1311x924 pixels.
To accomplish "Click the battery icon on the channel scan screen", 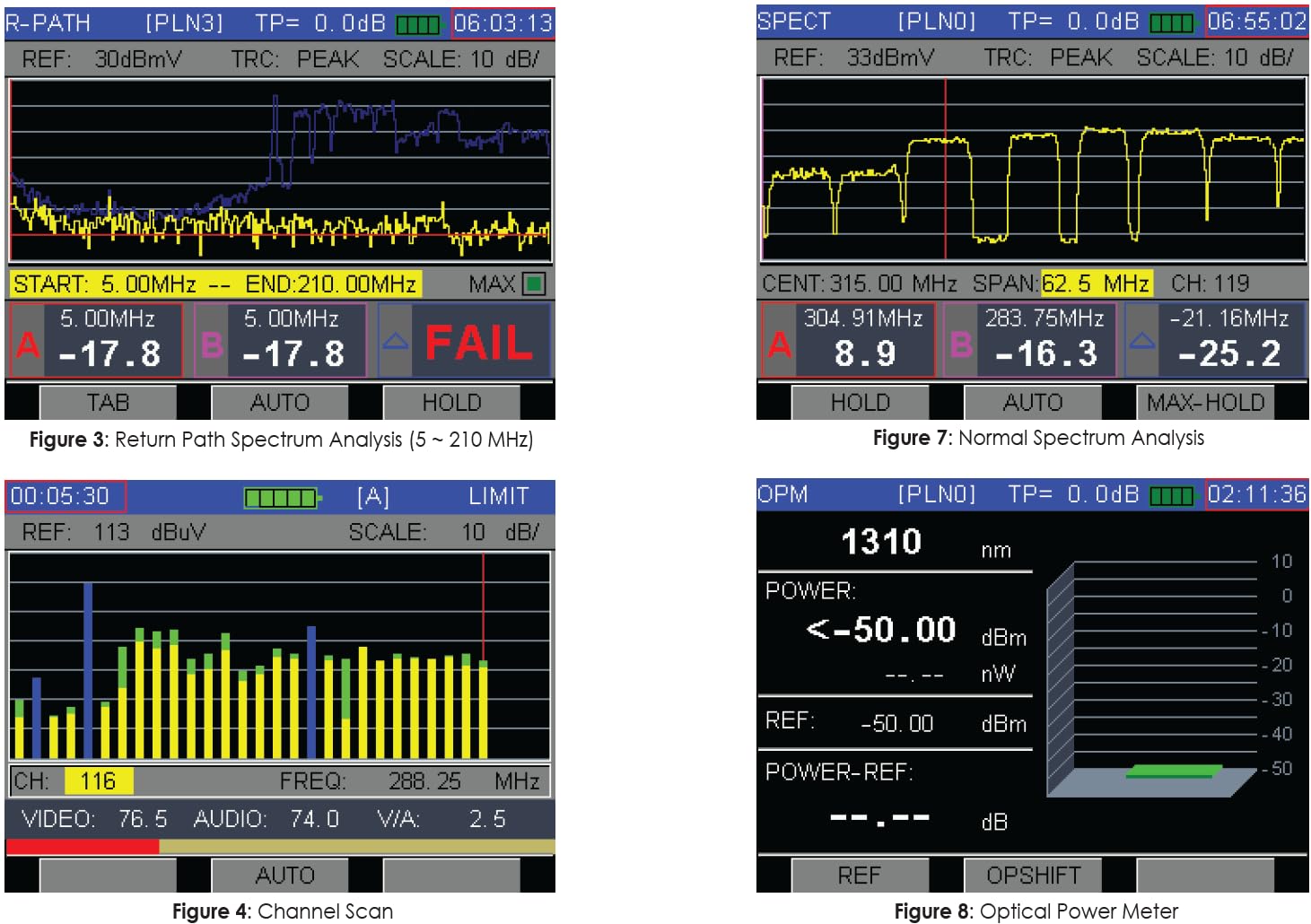I will pos(284,497).
